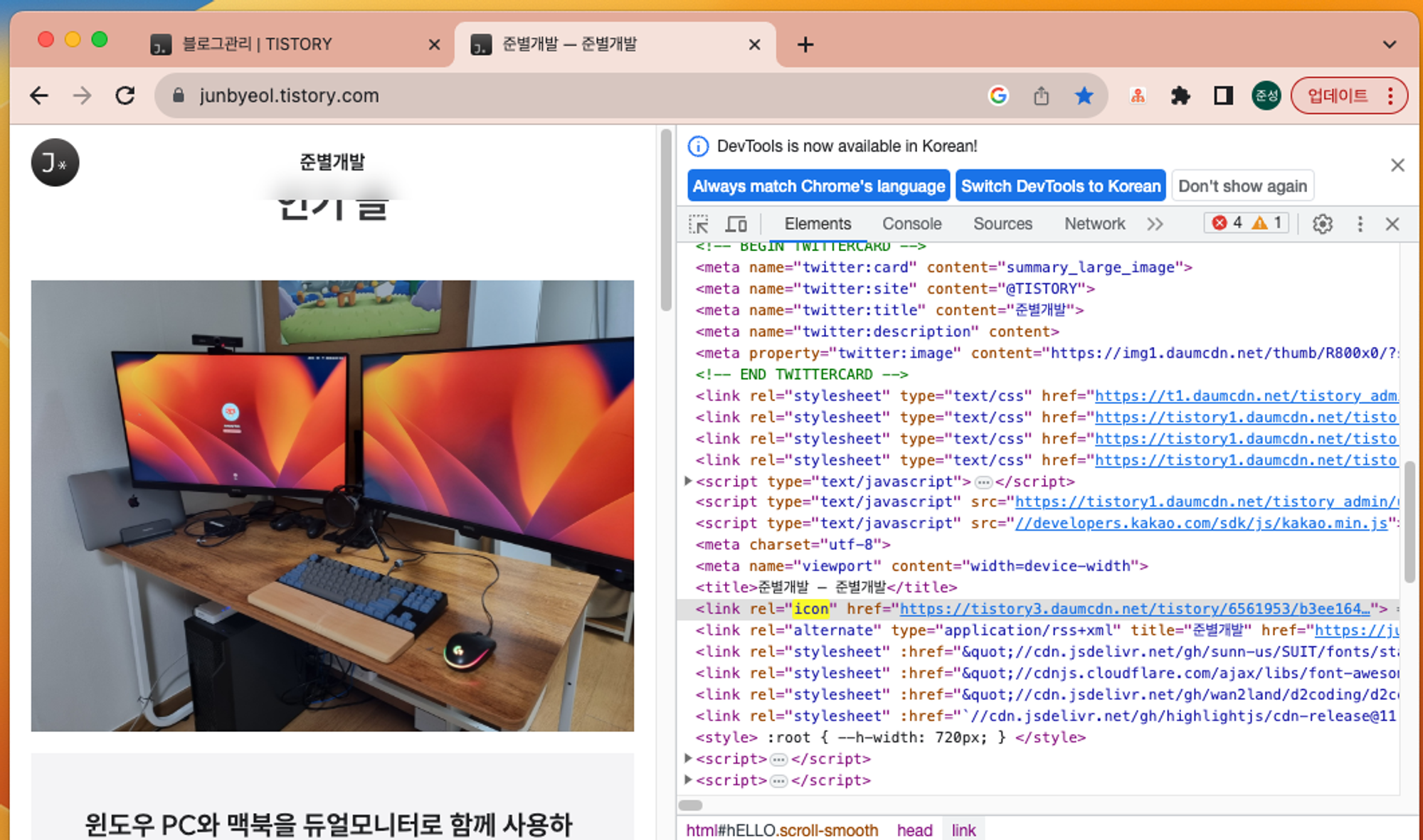Click Don't show again button
Viewport: 1423px width, 840px height.
pyautogui.click(x=1242, y=186)
